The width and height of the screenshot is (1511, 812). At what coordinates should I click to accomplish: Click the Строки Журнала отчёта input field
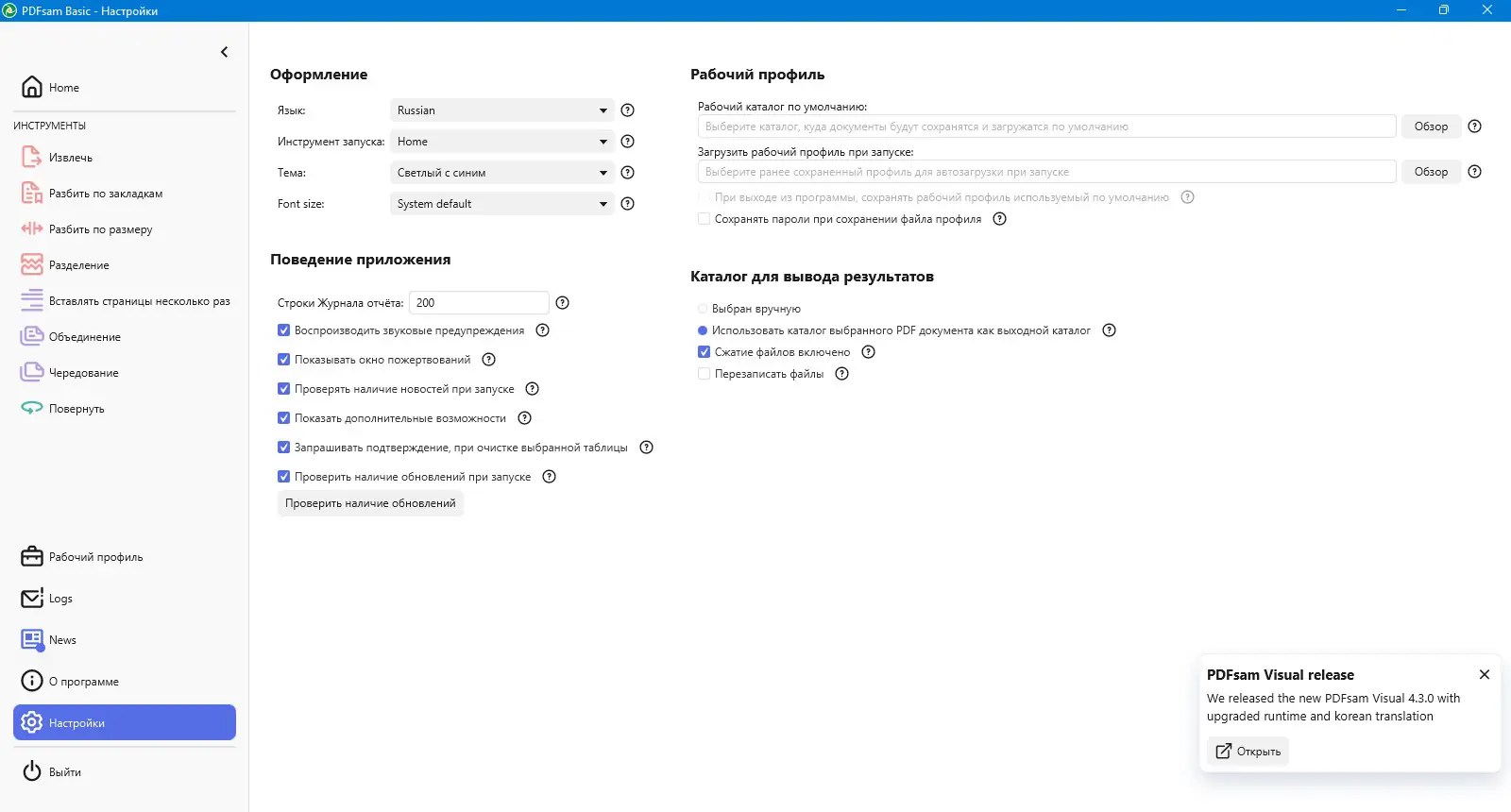[x=479, y=303]
